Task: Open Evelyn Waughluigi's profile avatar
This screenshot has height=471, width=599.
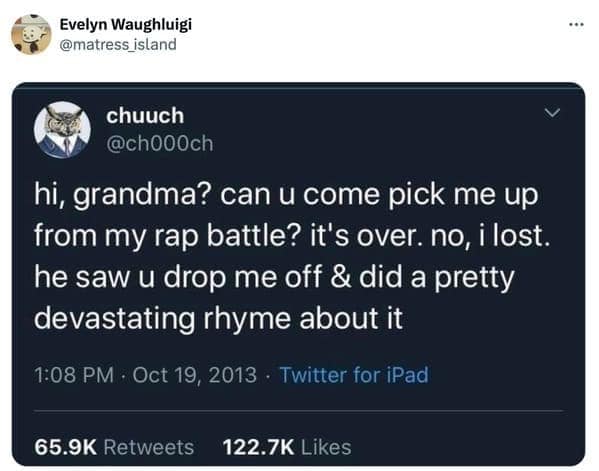Action: 31,34
